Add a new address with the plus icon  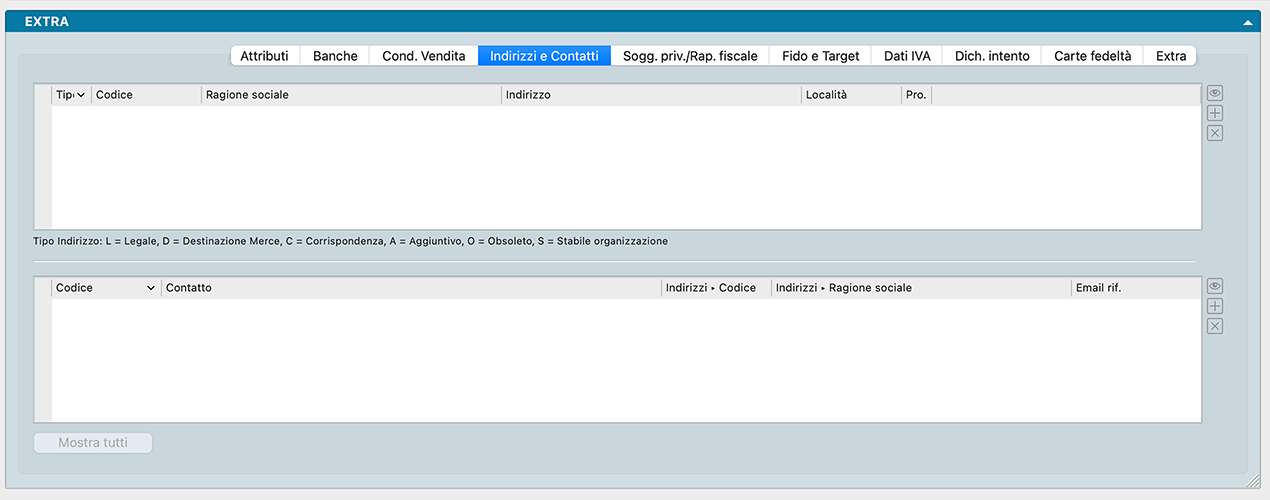click(1215, 113)
